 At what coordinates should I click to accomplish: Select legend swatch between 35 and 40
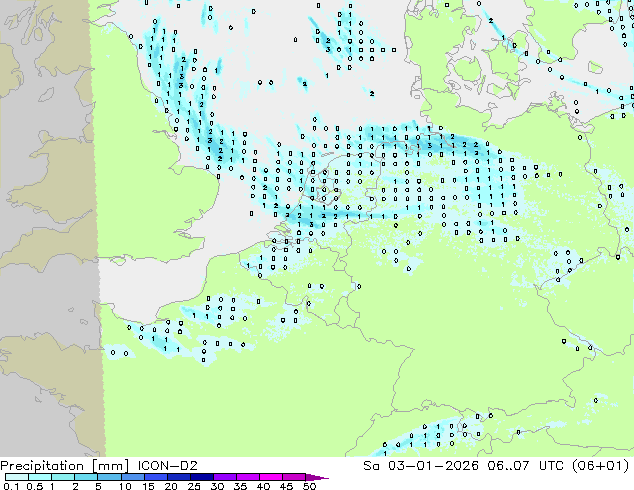(x=248, y=477)
